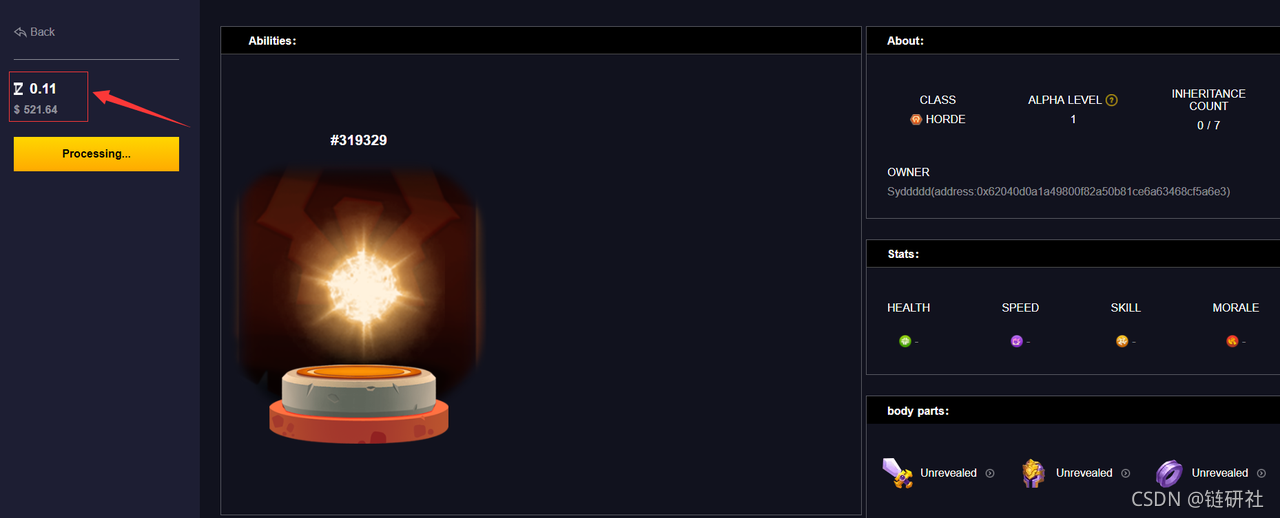Screen dimensions: 1280x518
Task: Click the yellow Processing button
Action: pyautogui.click(x=96, y=154)
